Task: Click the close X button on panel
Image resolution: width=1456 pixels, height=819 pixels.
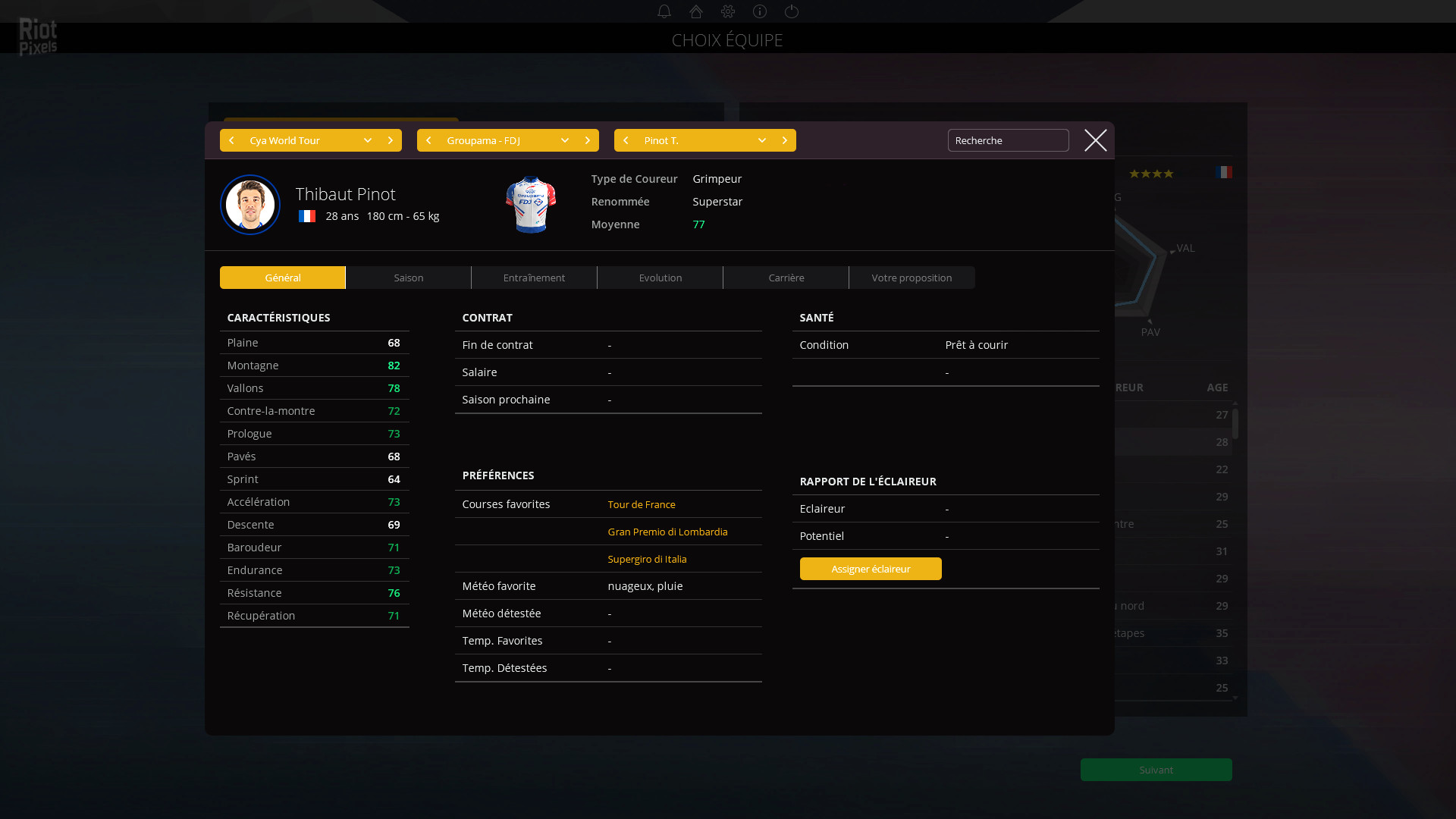Action: 1096,140
